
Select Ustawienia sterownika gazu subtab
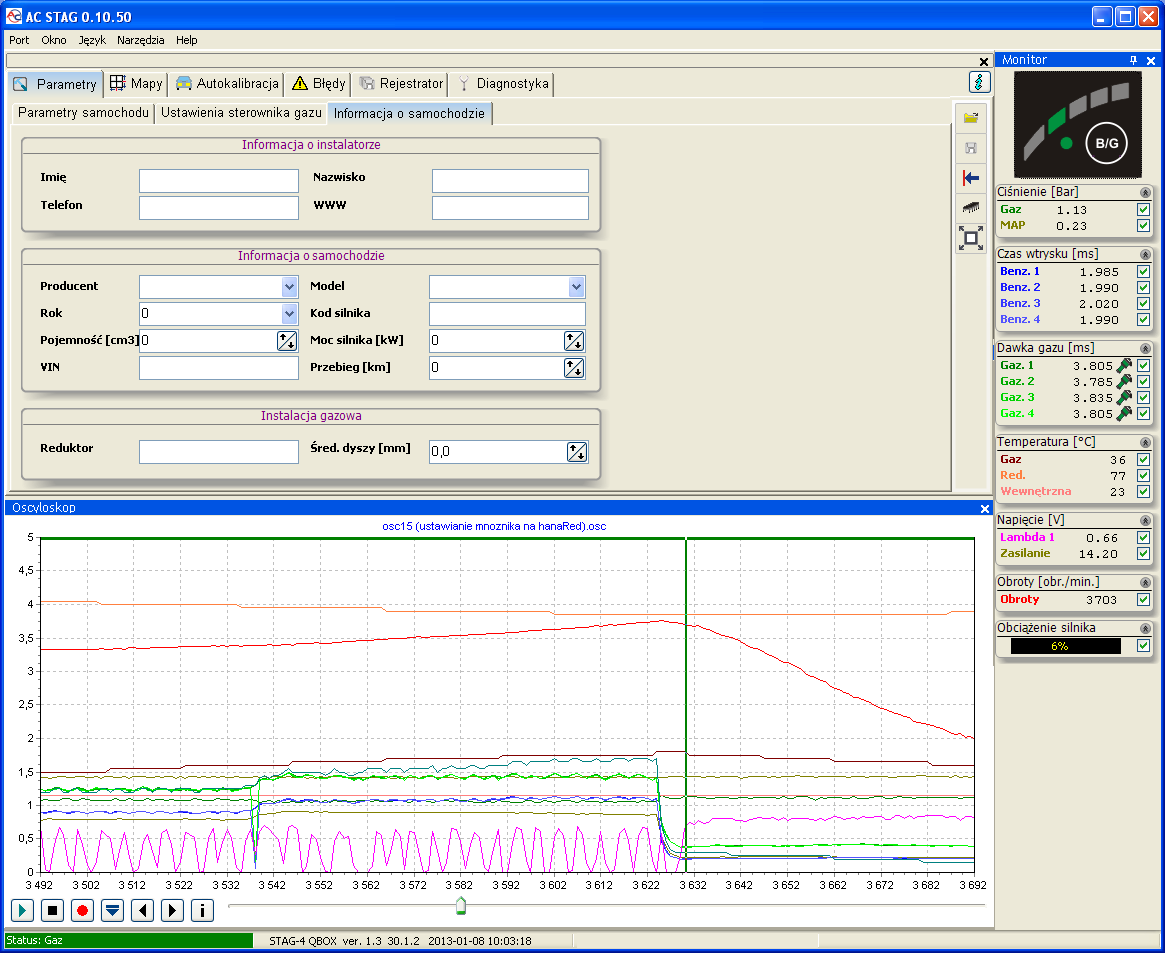pyautogui.click(x=241, y=113)
